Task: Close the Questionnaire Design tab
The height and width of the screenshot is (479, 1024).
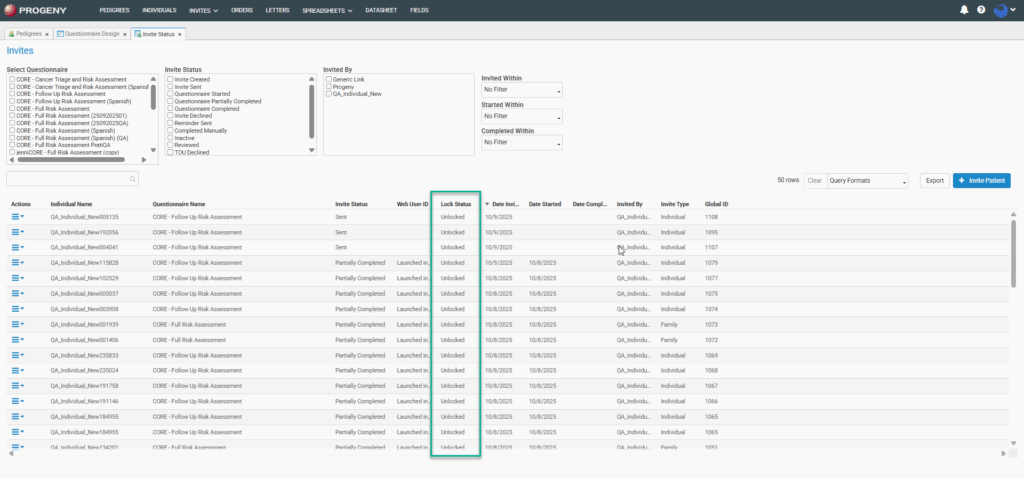Action: click(x=124, y=34)
